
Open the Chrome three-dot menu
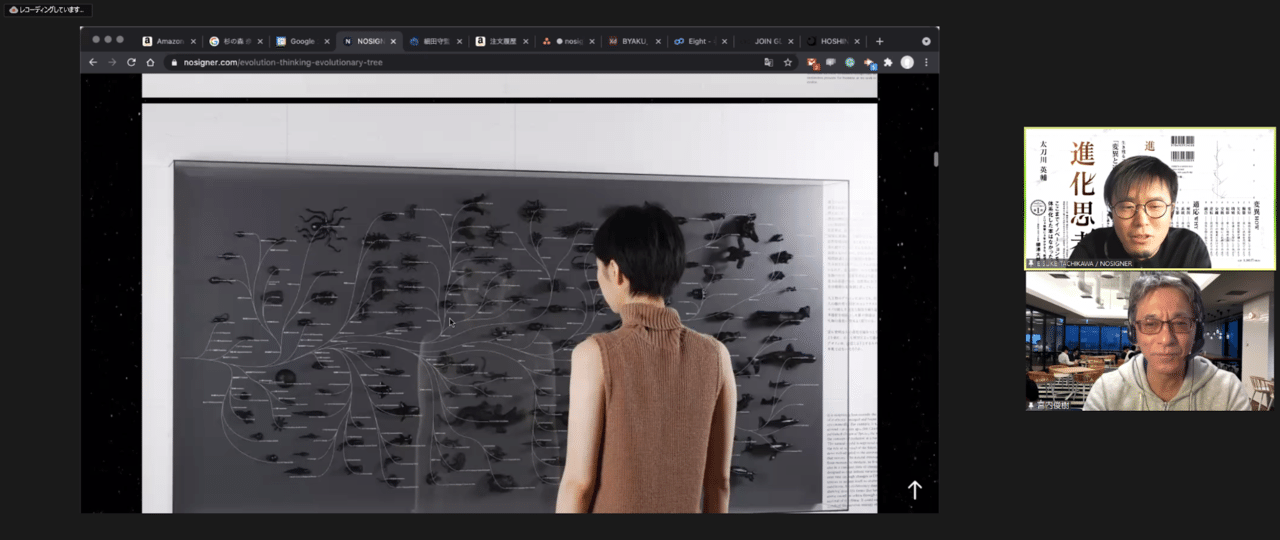tap(926, 62)
